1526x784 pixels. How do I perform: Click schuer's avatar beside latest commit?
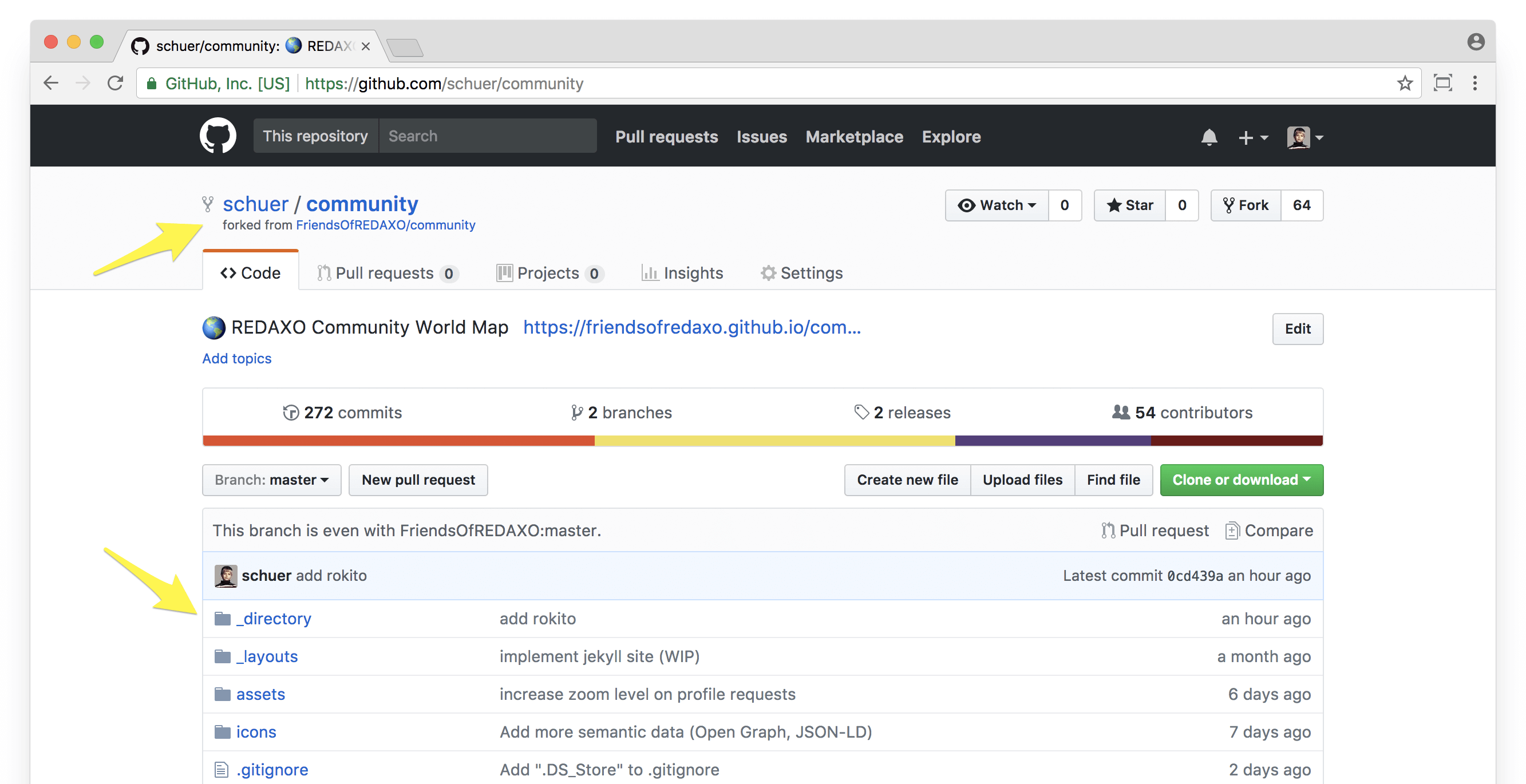tap(226, 576)
